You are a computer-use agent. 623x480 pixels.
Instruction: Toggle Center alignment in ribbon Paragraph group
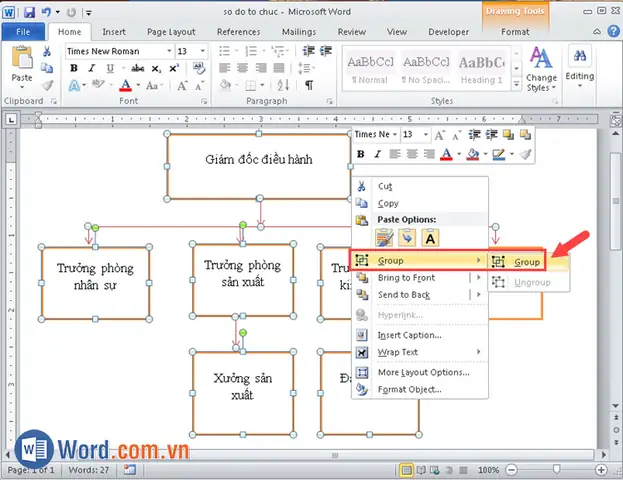[x=242, y=68]
